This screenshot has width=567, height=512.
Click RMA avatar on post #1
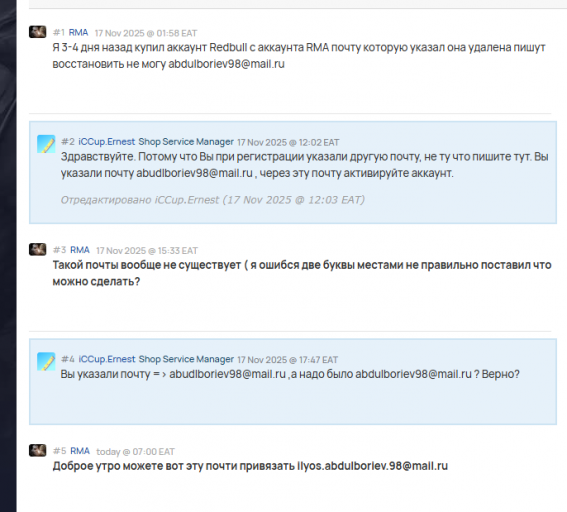(x=38, y=32)
